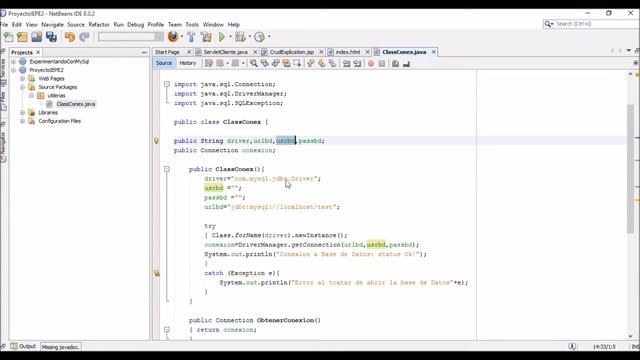Expand the ExperimentandoConMySql project node
Screen dimensions: 640x360
13,62
